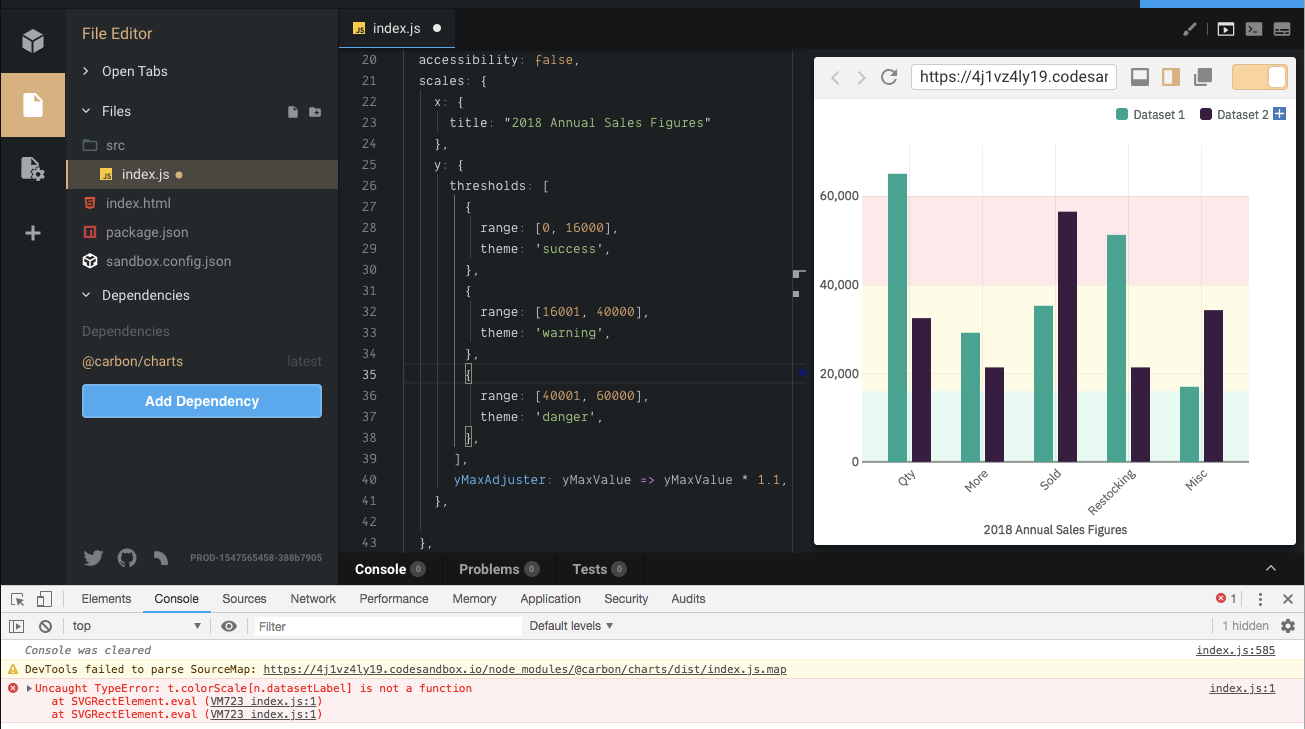Viewport: 1305px width, 729px height.
Task: Open the configuration files sidebar icon
Action: (x=33, y=169)
